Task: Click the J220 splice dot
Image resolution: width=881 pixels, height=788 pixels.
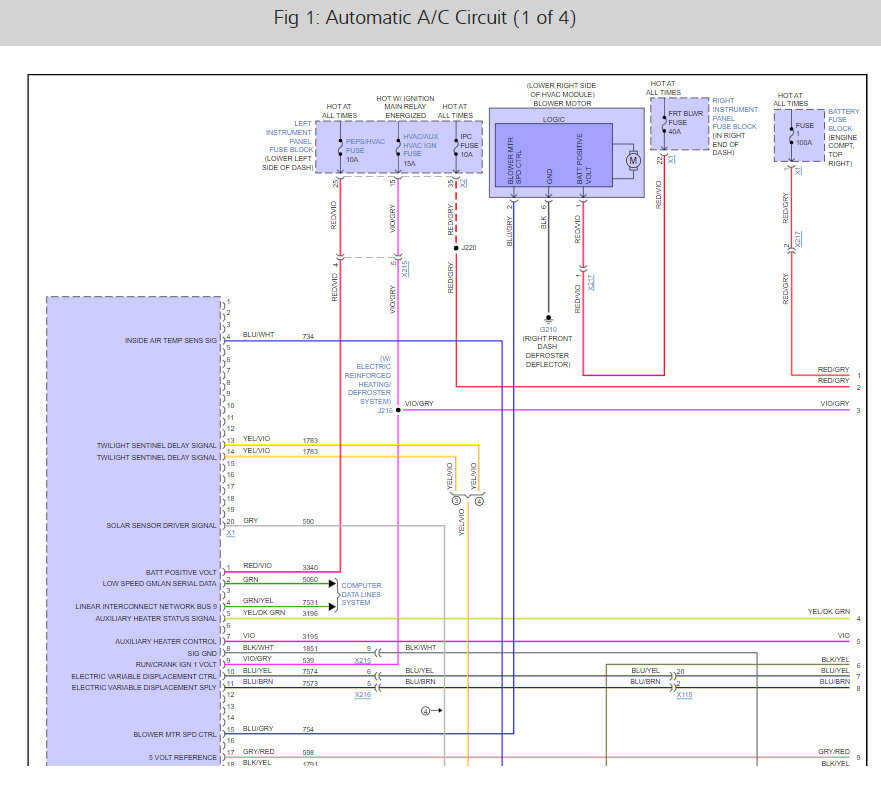Action: 456,248
